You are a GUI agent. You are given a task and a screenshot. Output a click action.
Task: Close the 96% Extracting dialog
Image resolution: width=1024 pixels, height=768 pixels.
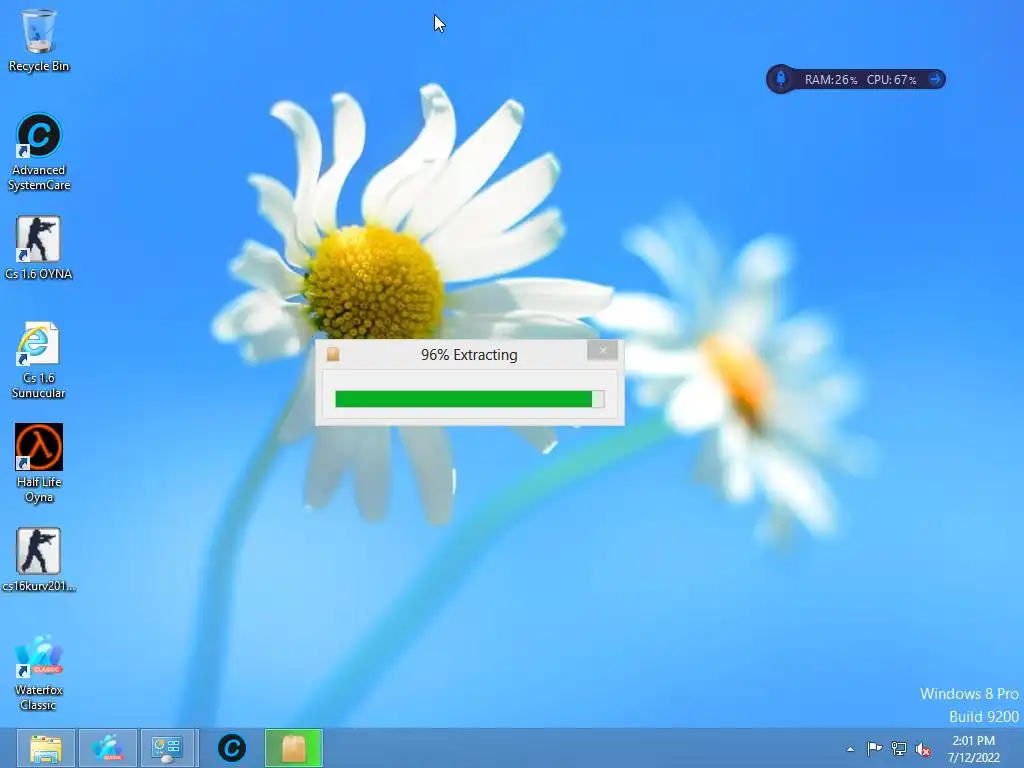pyautogui.click(x=602, y=350)
